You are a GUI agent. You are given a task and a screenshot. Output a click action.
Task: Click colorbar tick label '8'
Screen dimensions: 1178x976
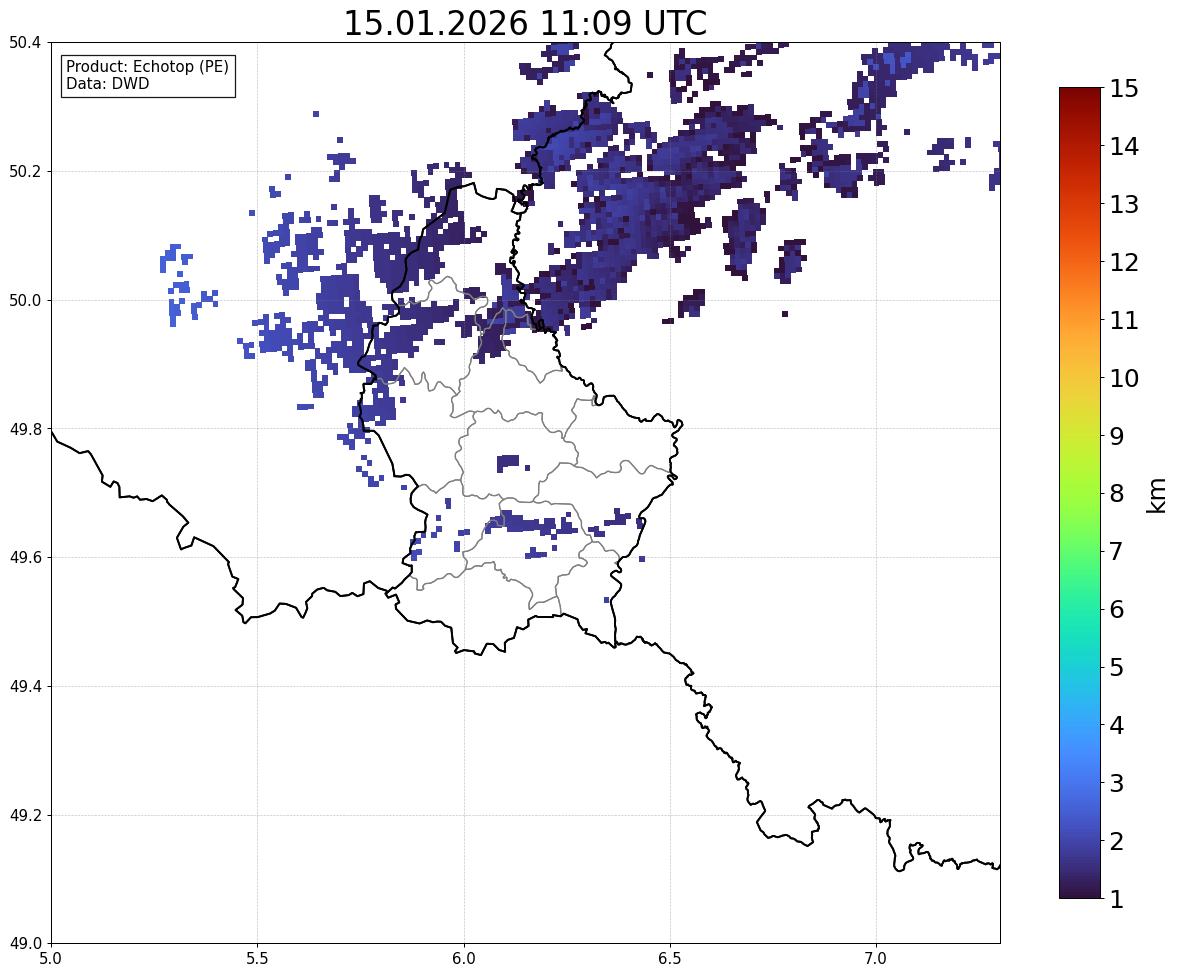coord(1117,494)
